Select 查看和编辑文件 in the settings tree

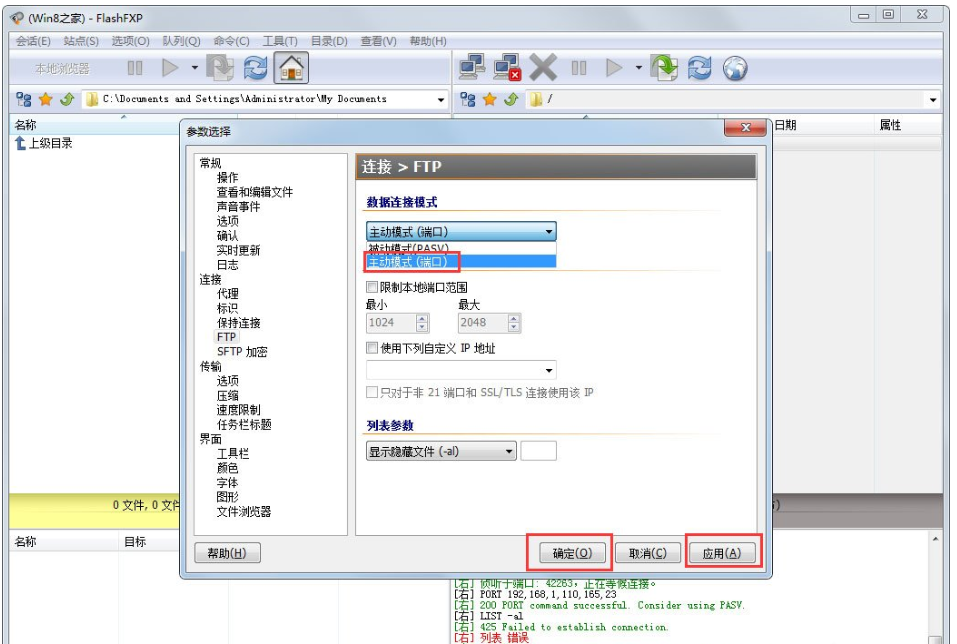point(255,192)
